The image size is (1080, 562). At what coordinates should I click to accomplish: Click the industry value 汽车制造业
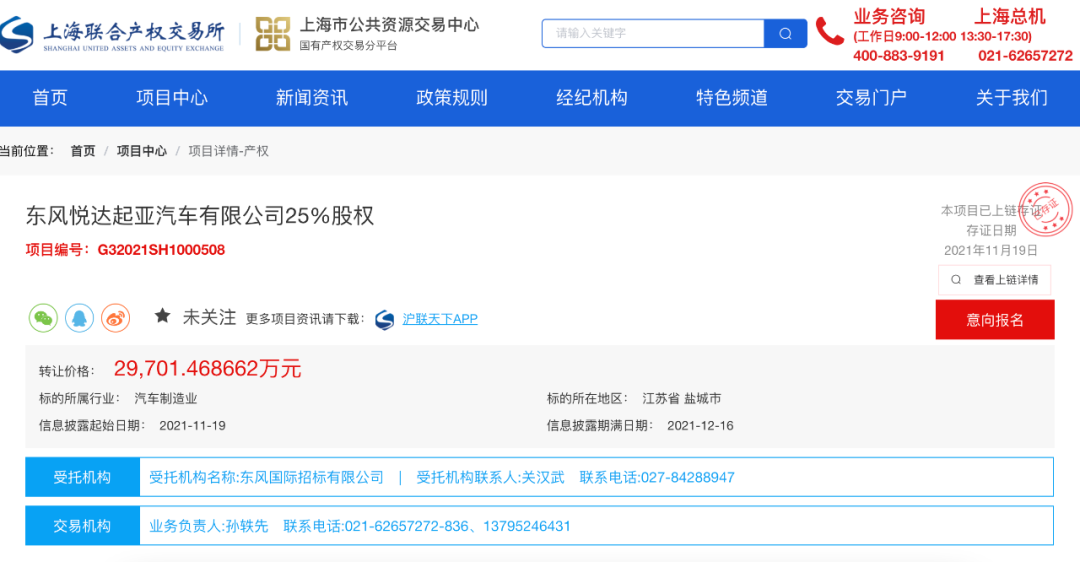(x=166, y=399)
